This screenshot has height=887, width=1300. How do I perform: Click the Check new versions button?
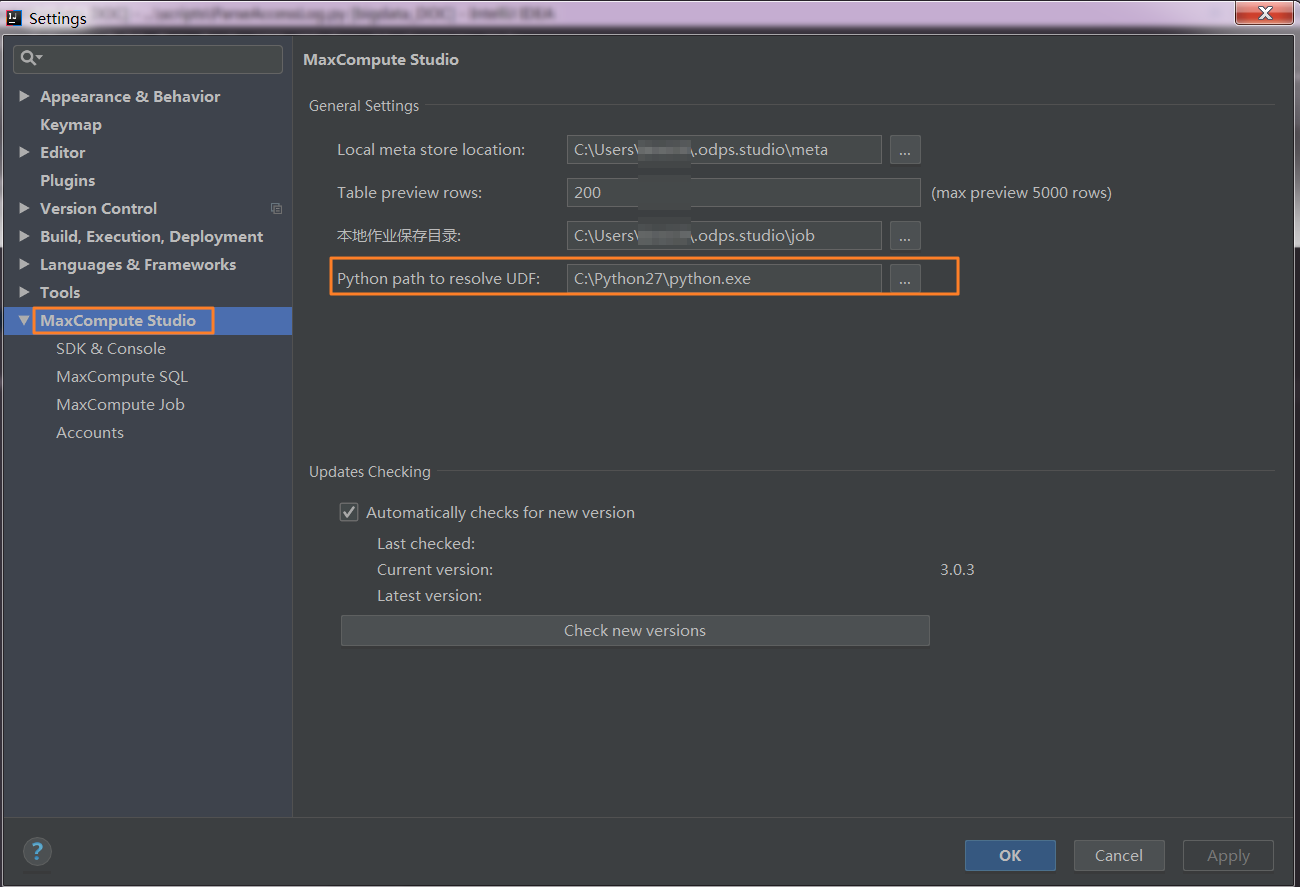[635, 630]
